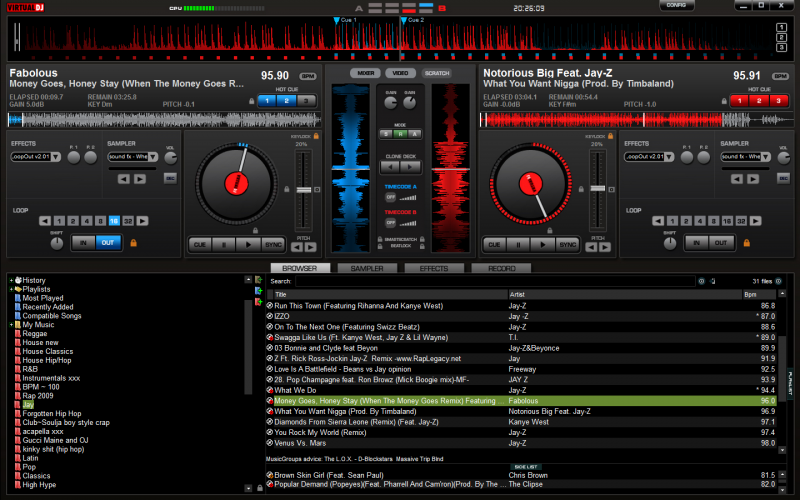Turn Timecode B off toggle
The height and width of the screenshot is (500, 800).
pos(390,222)
